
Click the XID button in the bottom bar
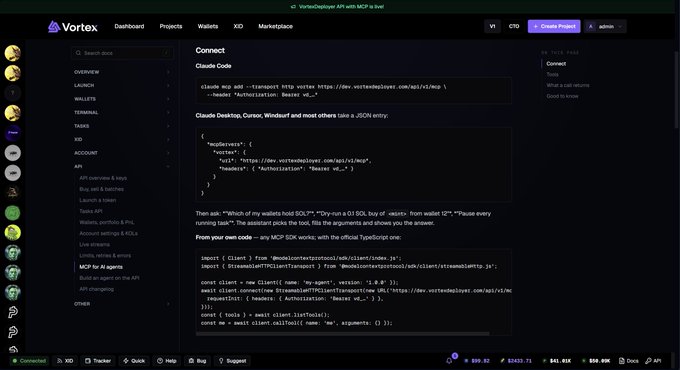65,361
